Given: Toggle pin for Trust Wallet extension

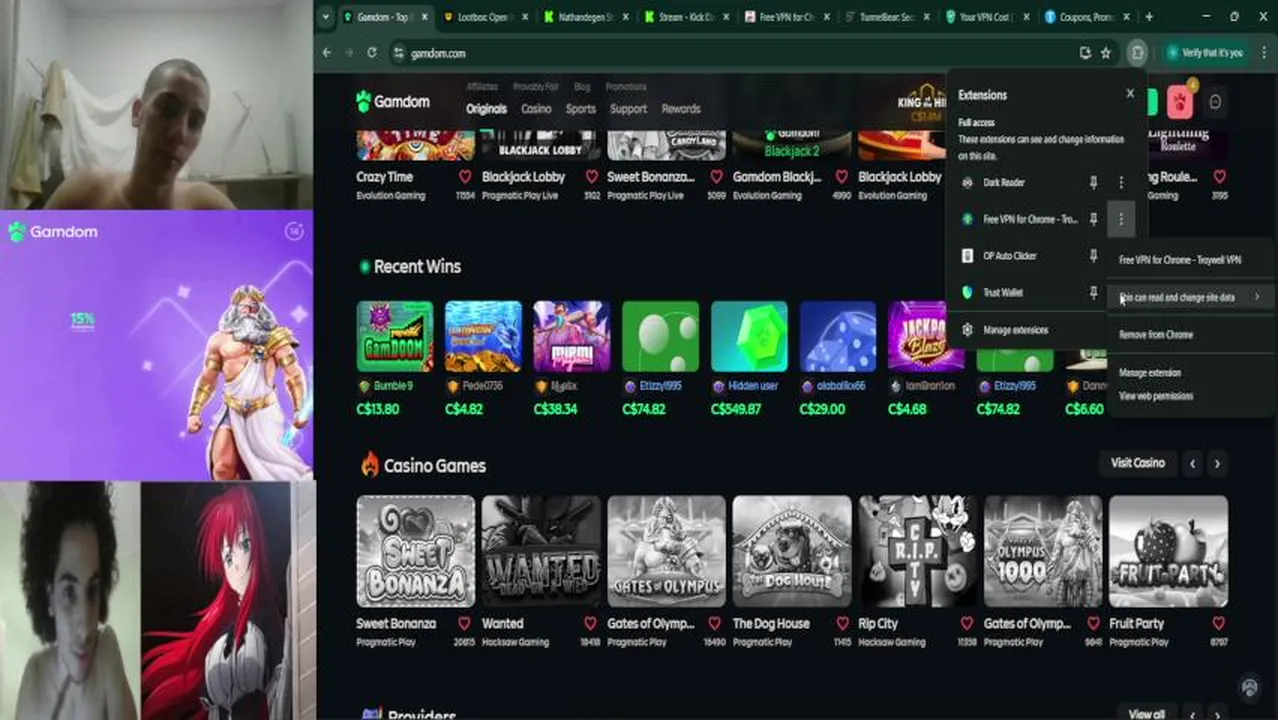Looking at the screenshot, I should point(1093,293).
